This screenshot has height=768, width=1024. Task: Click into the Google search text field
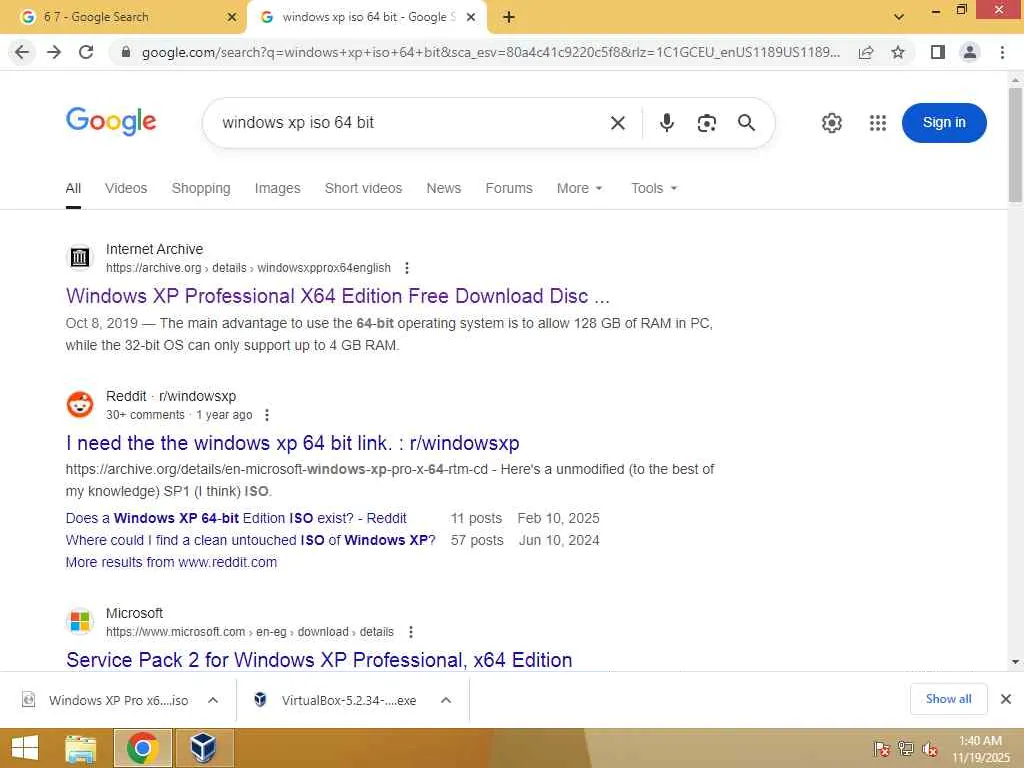(411, 123)
